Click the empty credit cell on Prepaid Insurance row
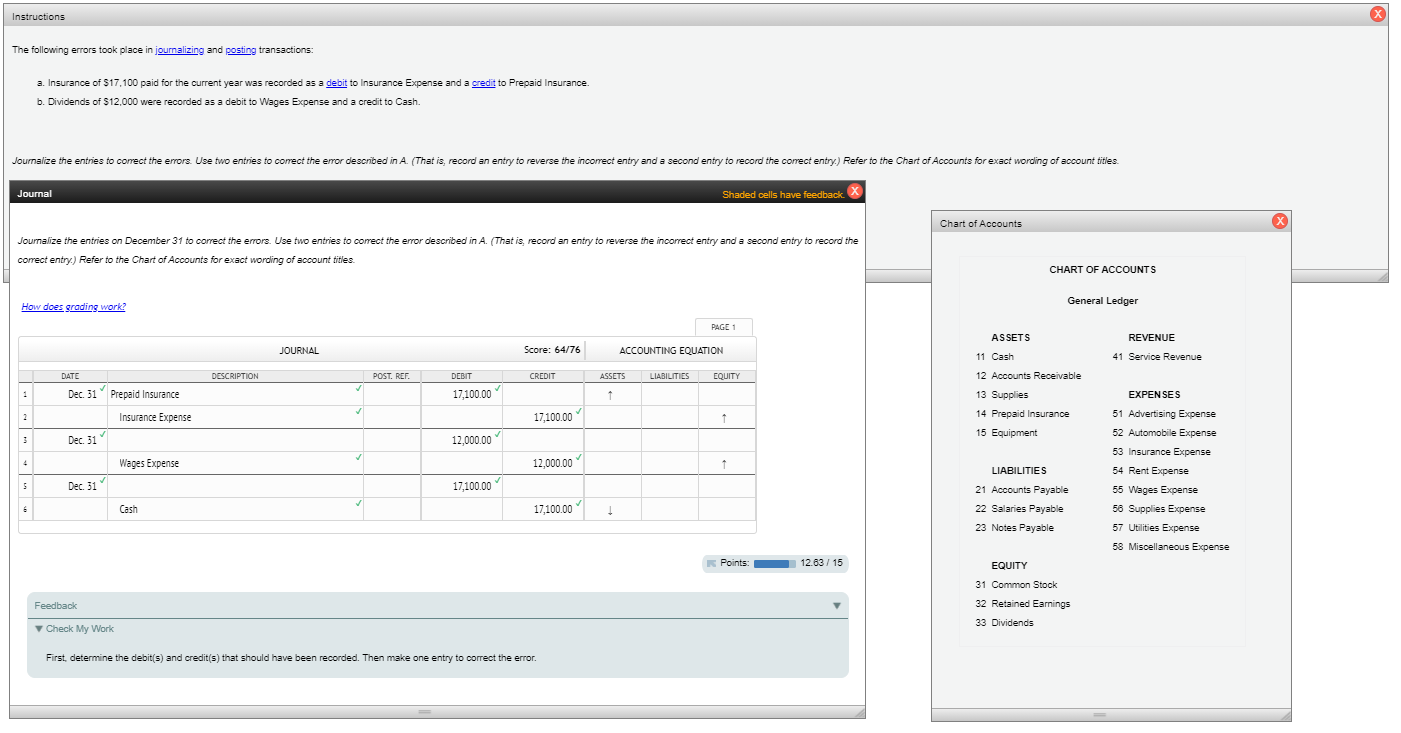 [x=543, y=394]
